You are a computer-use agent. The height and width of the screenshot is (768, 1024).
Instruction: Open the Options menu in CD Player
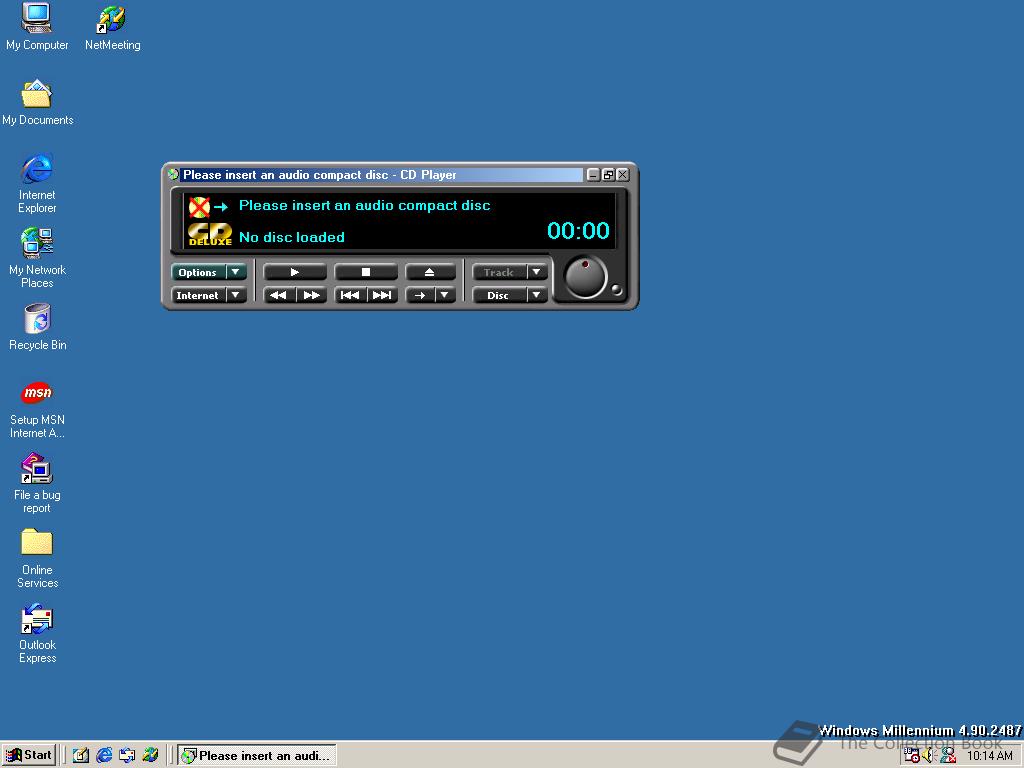(x=208, y=272)
